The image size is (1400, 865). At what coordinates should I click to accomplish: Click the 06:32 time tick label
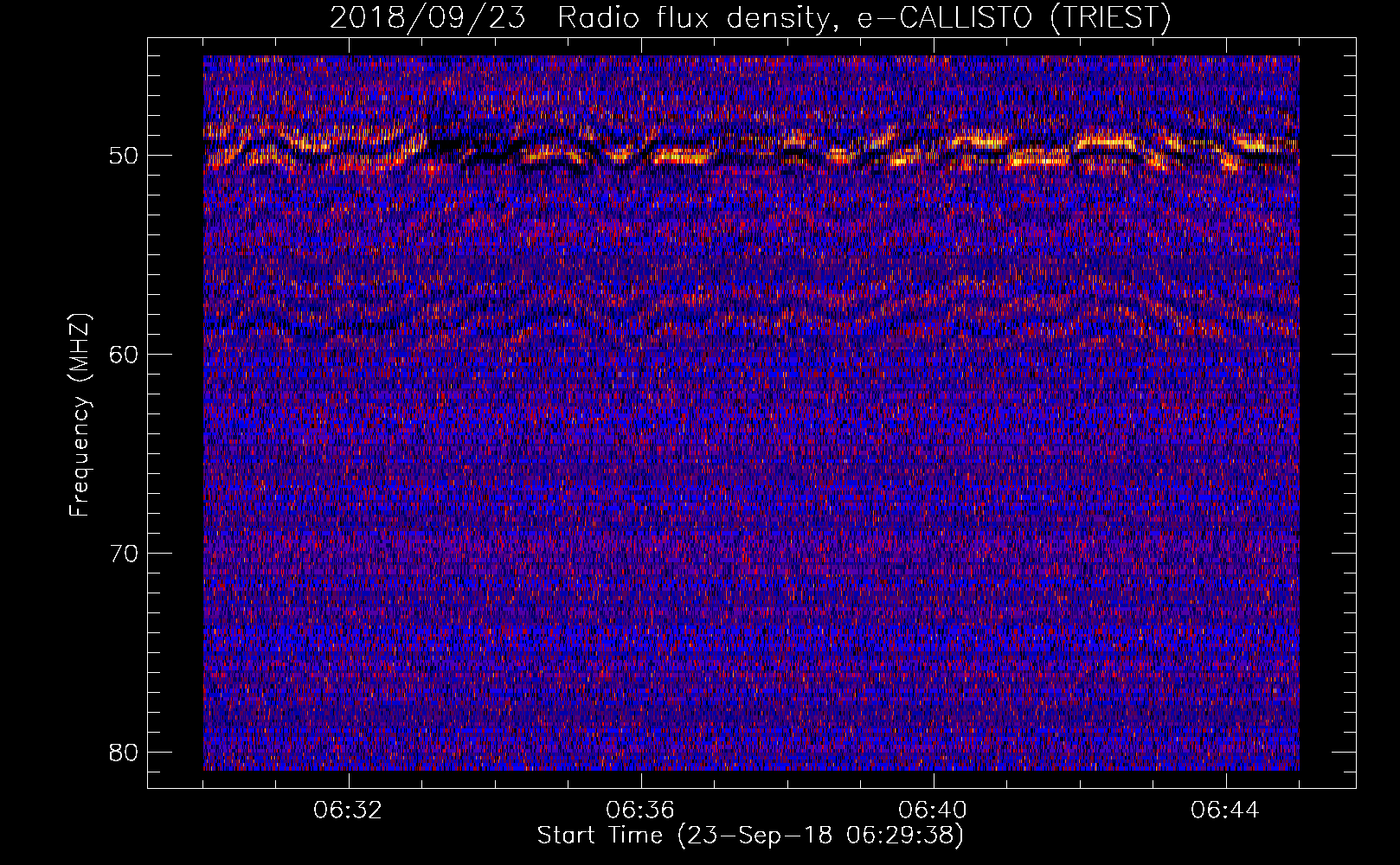coord(348,811)
